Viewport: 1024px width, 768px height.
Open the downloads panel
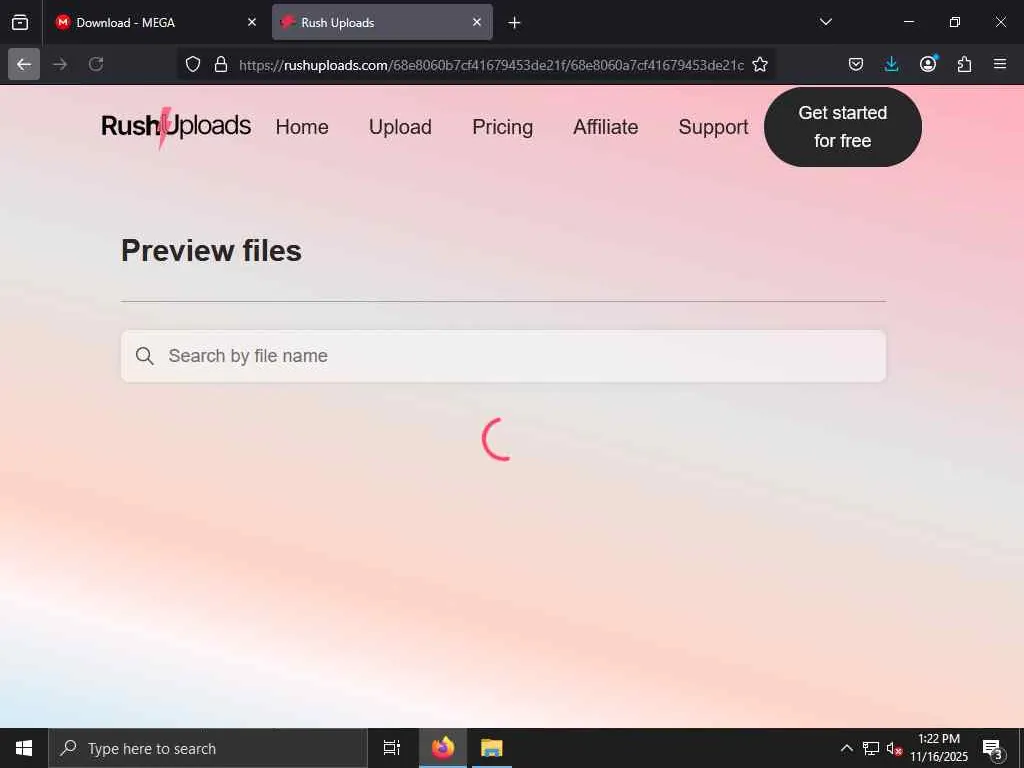891,64
